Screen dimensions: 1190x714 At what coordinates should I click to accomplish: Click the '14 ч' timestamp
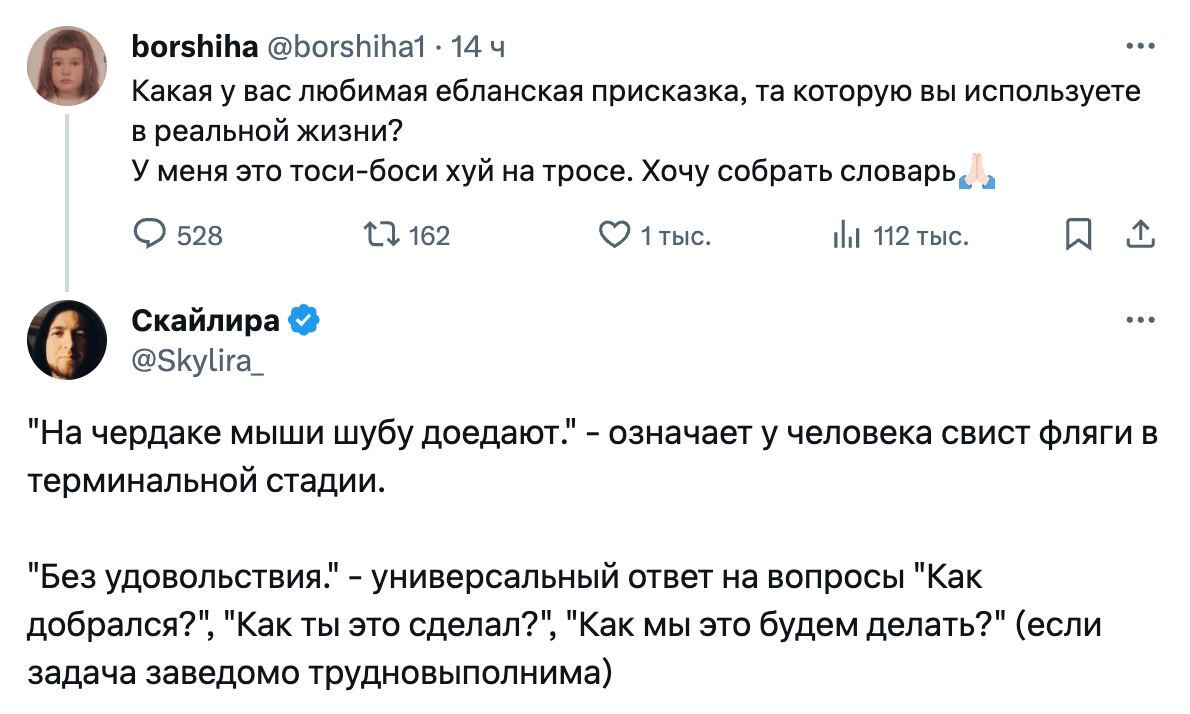(x=479, y=46)
